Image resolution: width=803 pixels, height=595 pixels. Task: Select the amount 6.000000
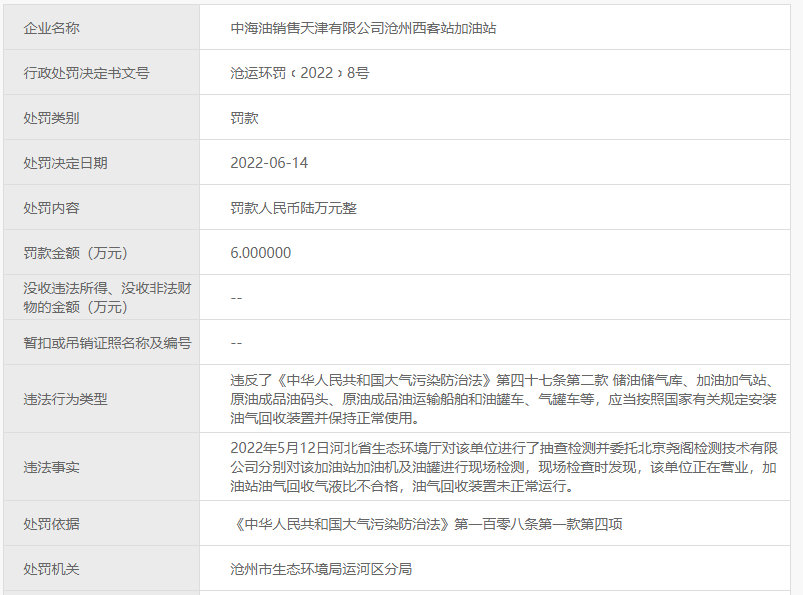coord(261,253)
